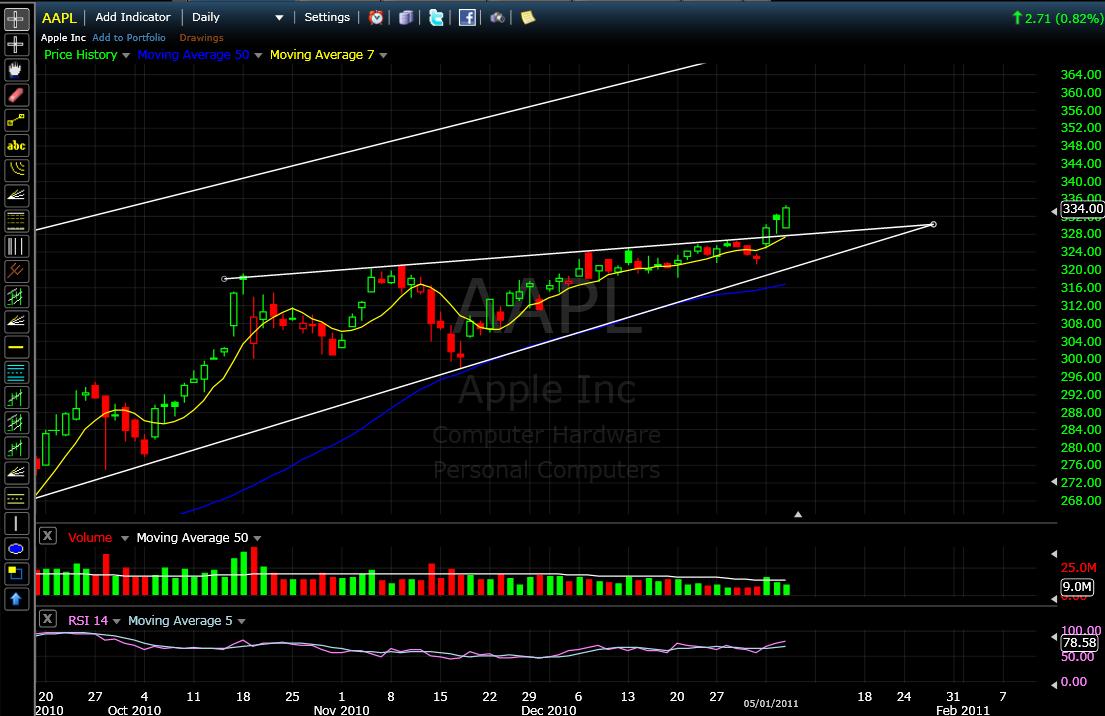This screenshot has height=716, width=1105.
Task: Close the RSI 14 indicator panel
Action: pos(47,619)
